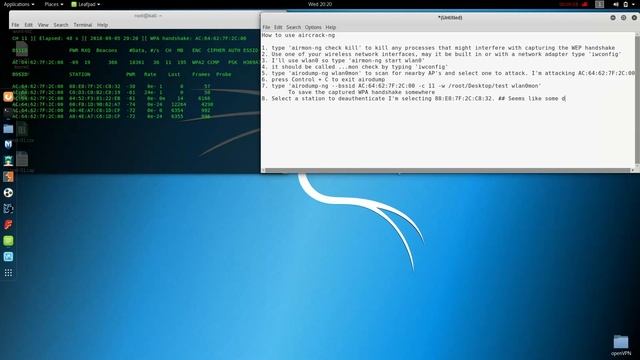Show all applications grid in the dock

(x=8, y=273)
